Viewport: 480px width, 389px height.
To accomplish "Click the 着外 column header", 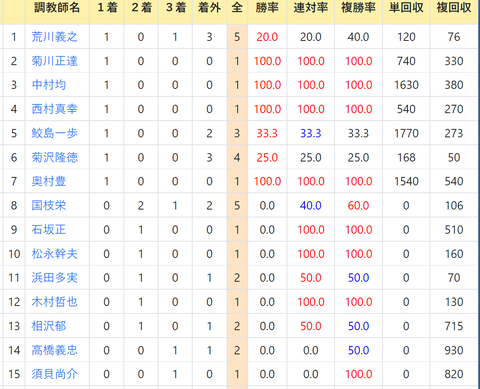I will pyautogui.click(x=209, y=7).
